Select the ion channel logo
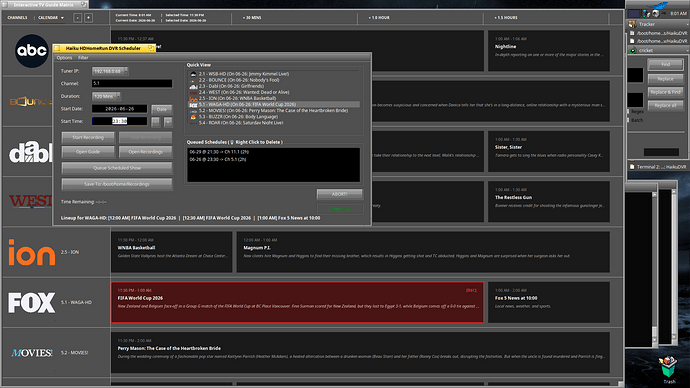Viewport: 690px width, 388px height. click(x=32, y=252)
